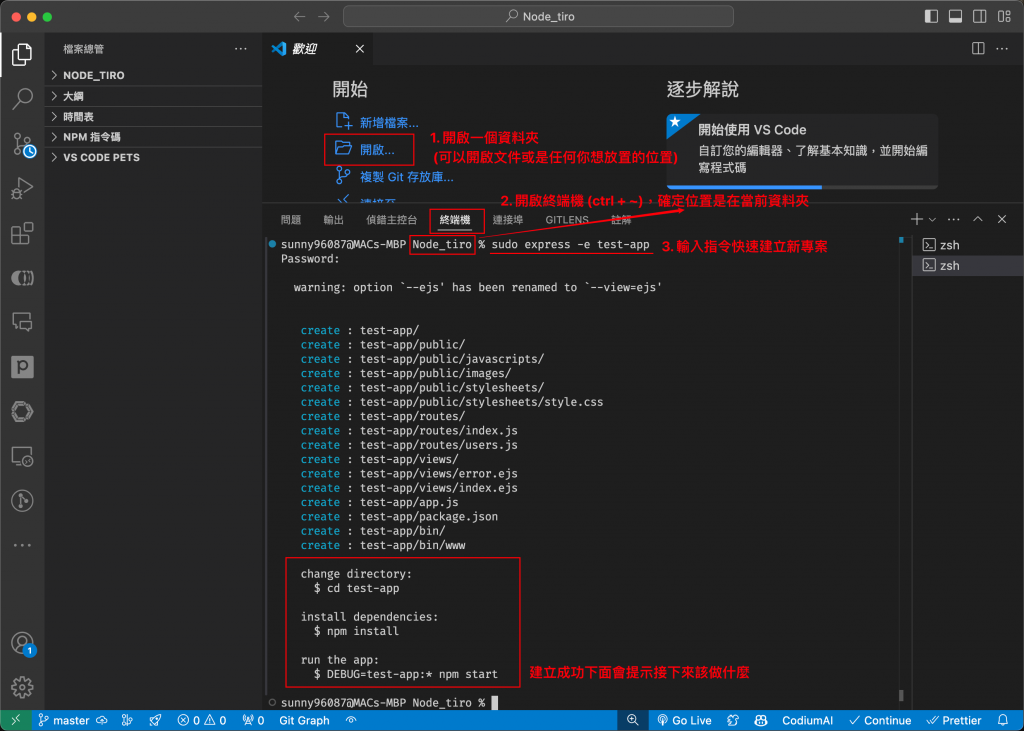This screenshot has width=1024, height=731.
Task: Click 複製 Git 存放庫 link
Action: [x=394, y=176]
